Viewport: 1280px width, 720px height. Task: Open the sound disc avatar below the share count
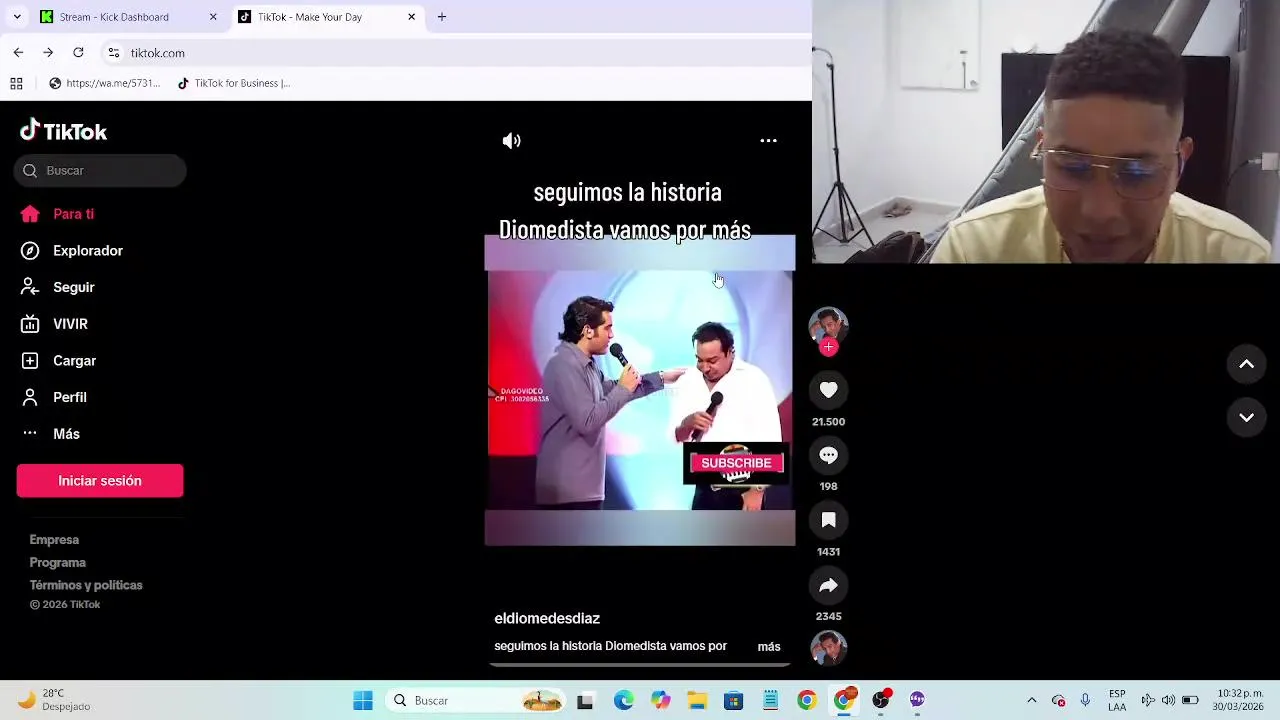pyautogui.click(x=828, y=648)
